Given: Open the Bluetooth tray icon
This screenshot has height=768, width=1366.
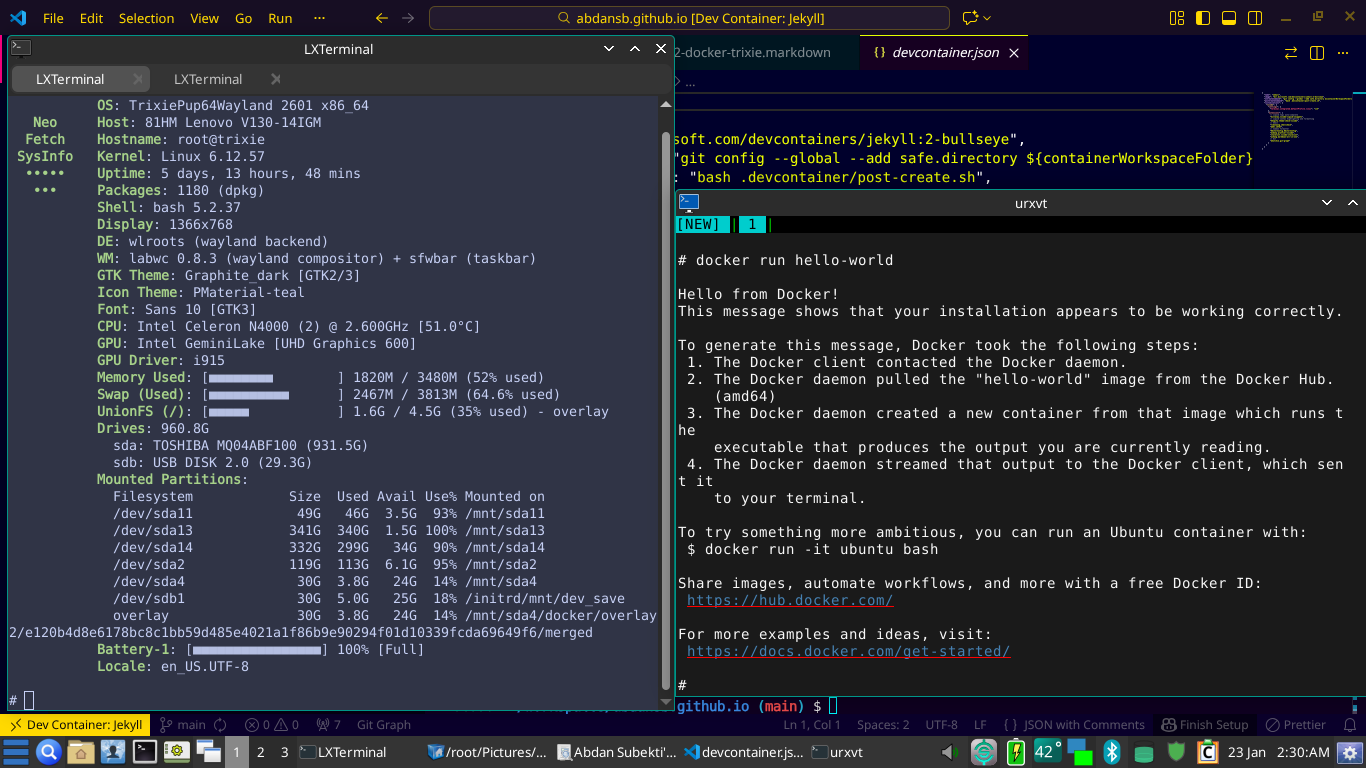Looking at the screenshot, I should tap(1113, 752).
